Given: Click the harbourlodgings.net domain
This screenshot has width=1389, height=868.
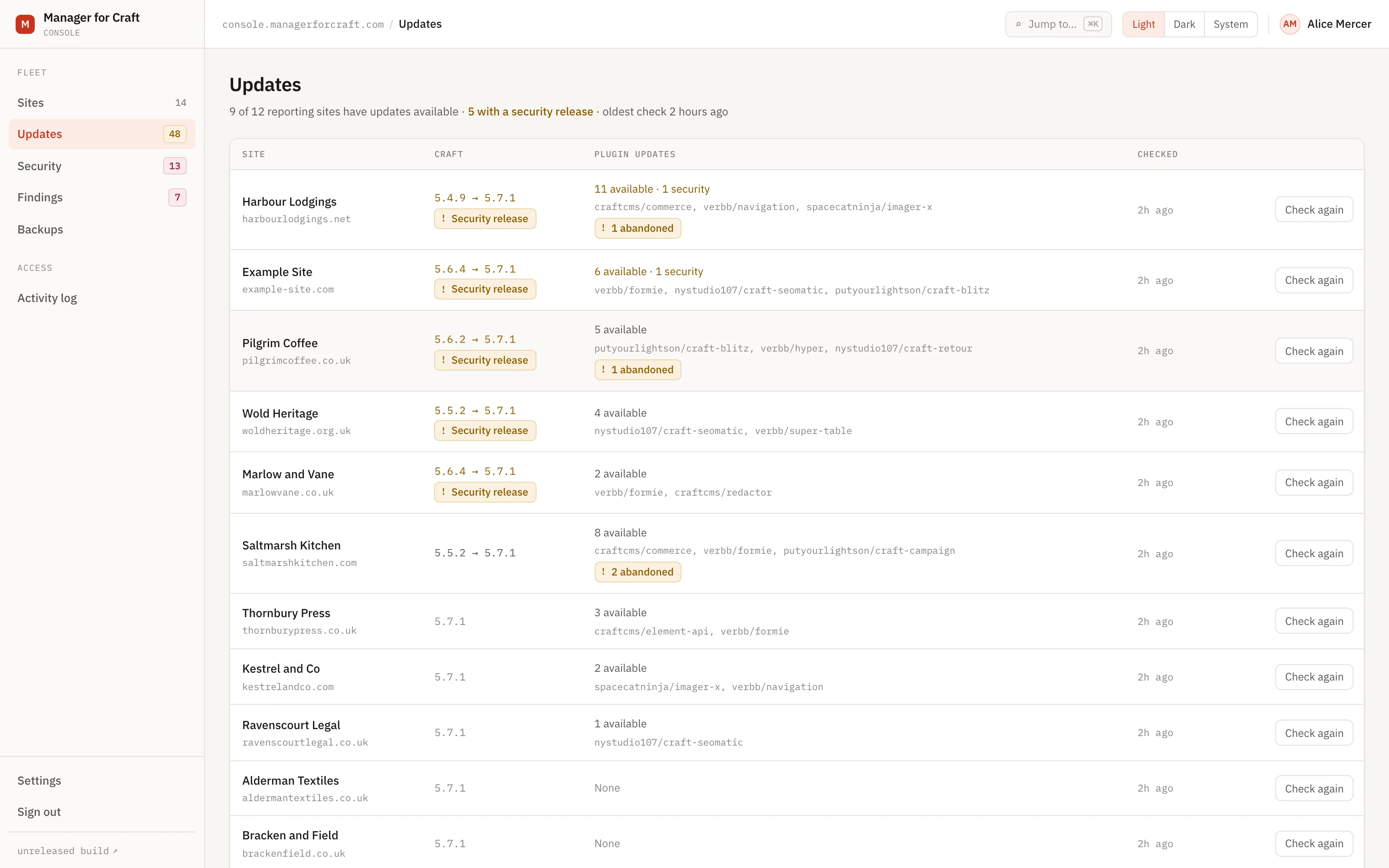Looking at the screenshot, I should pos(296,219).
